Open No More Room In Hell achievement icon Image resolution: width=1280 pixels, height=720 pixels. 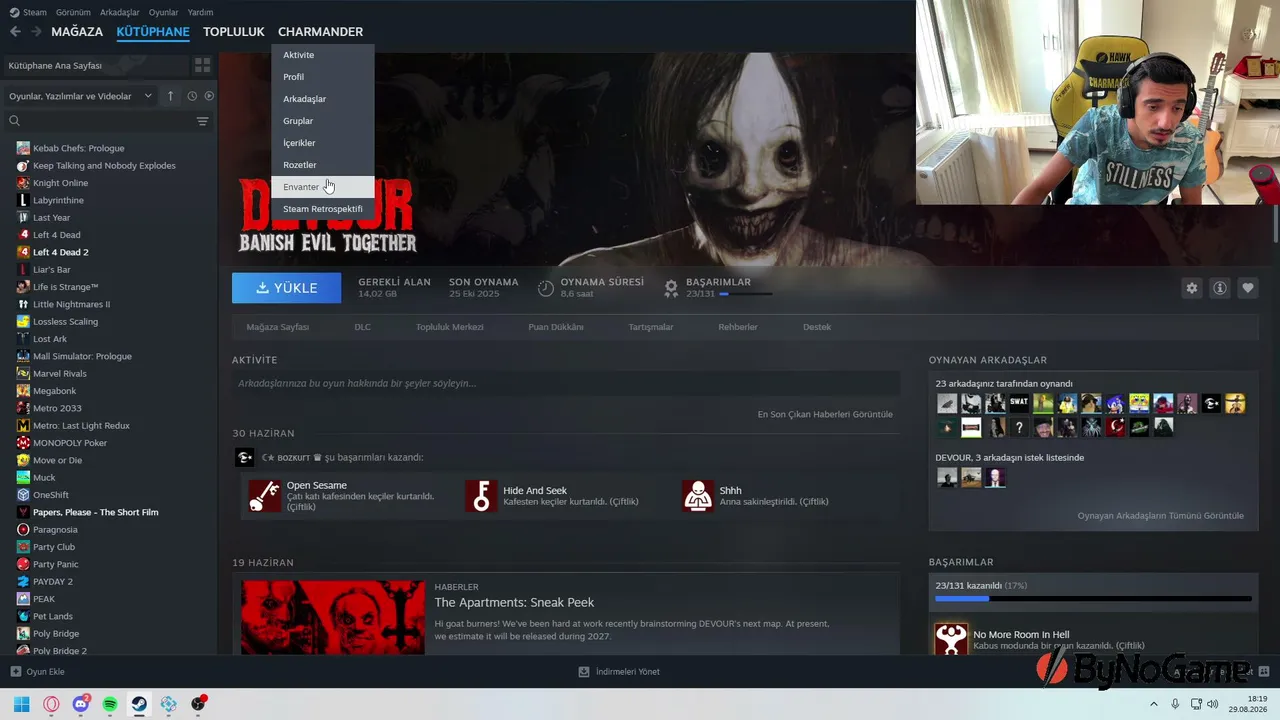951,640
